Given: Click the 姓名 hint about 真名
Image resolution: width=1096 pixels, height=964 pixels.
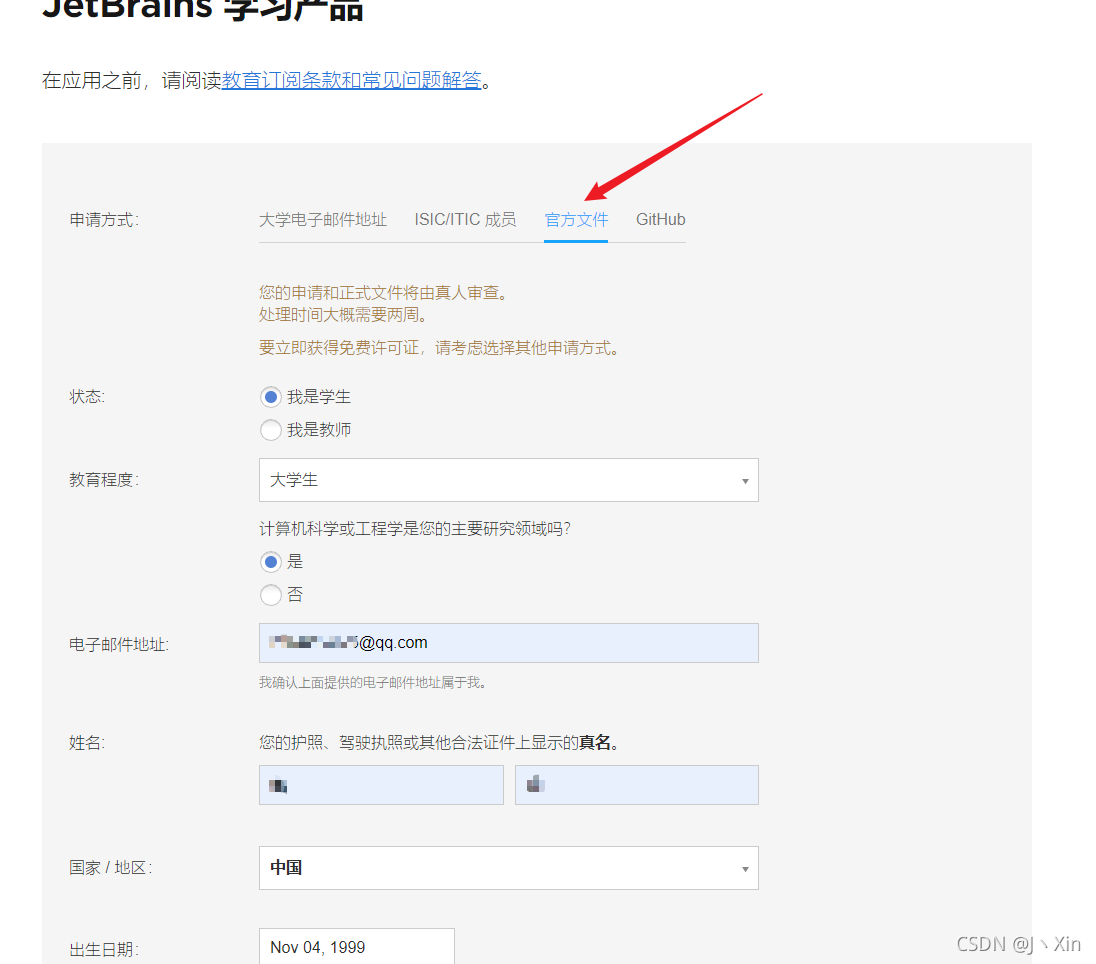Looking at the screenshot, I should point(439,743).
